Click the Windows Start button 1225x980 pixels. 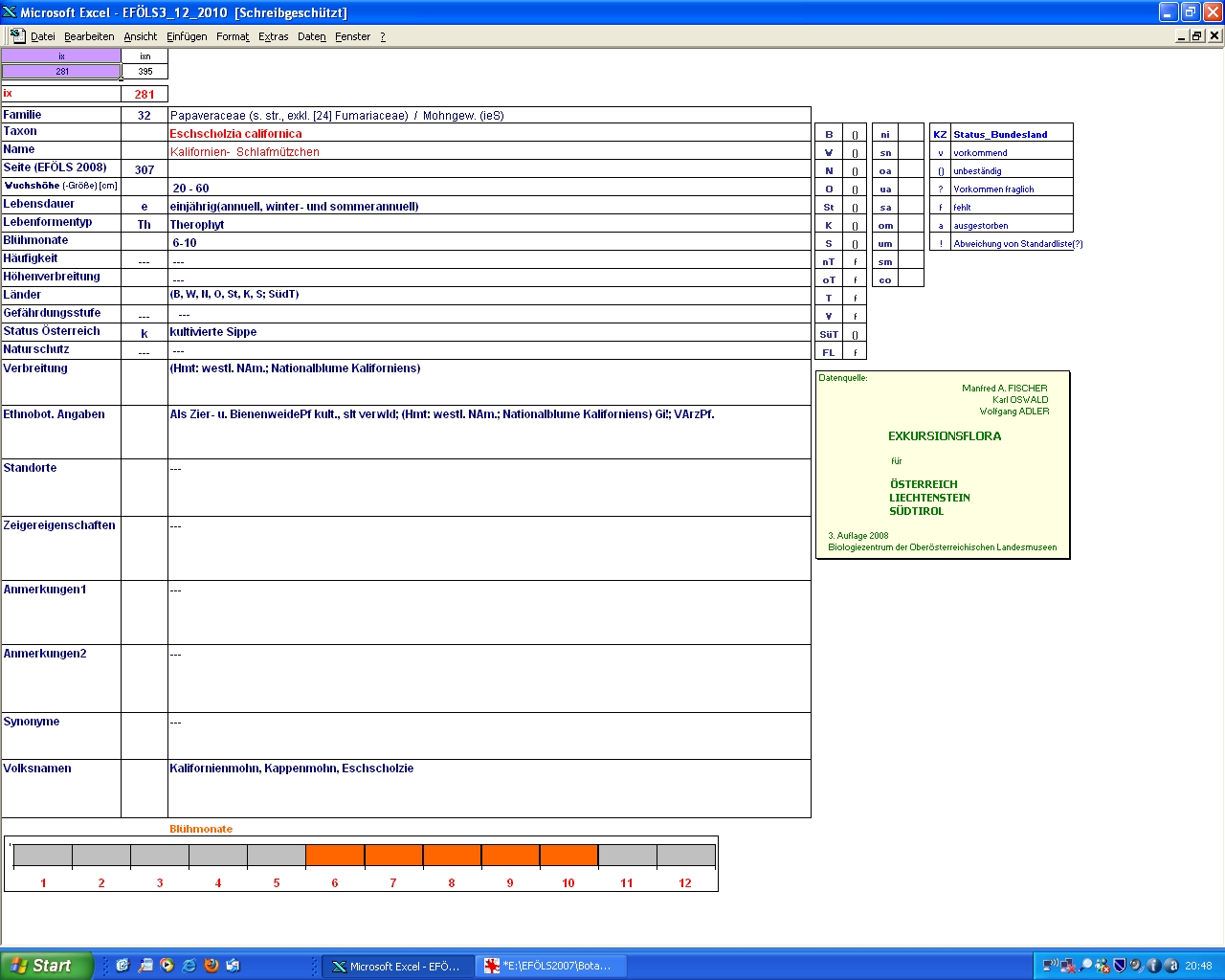(x=47, y=966)
